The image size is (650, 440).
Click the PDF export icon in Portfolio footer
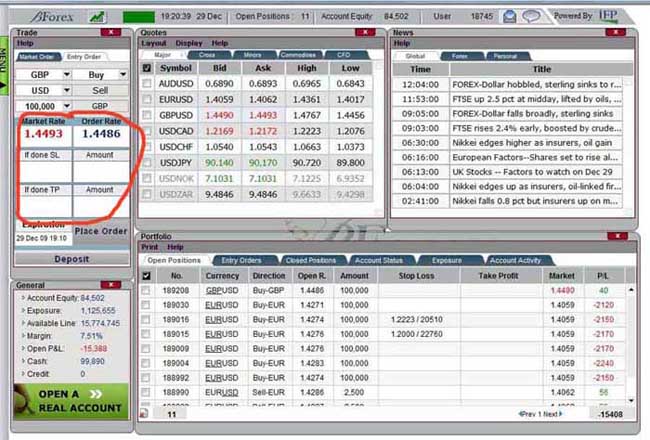144,413
